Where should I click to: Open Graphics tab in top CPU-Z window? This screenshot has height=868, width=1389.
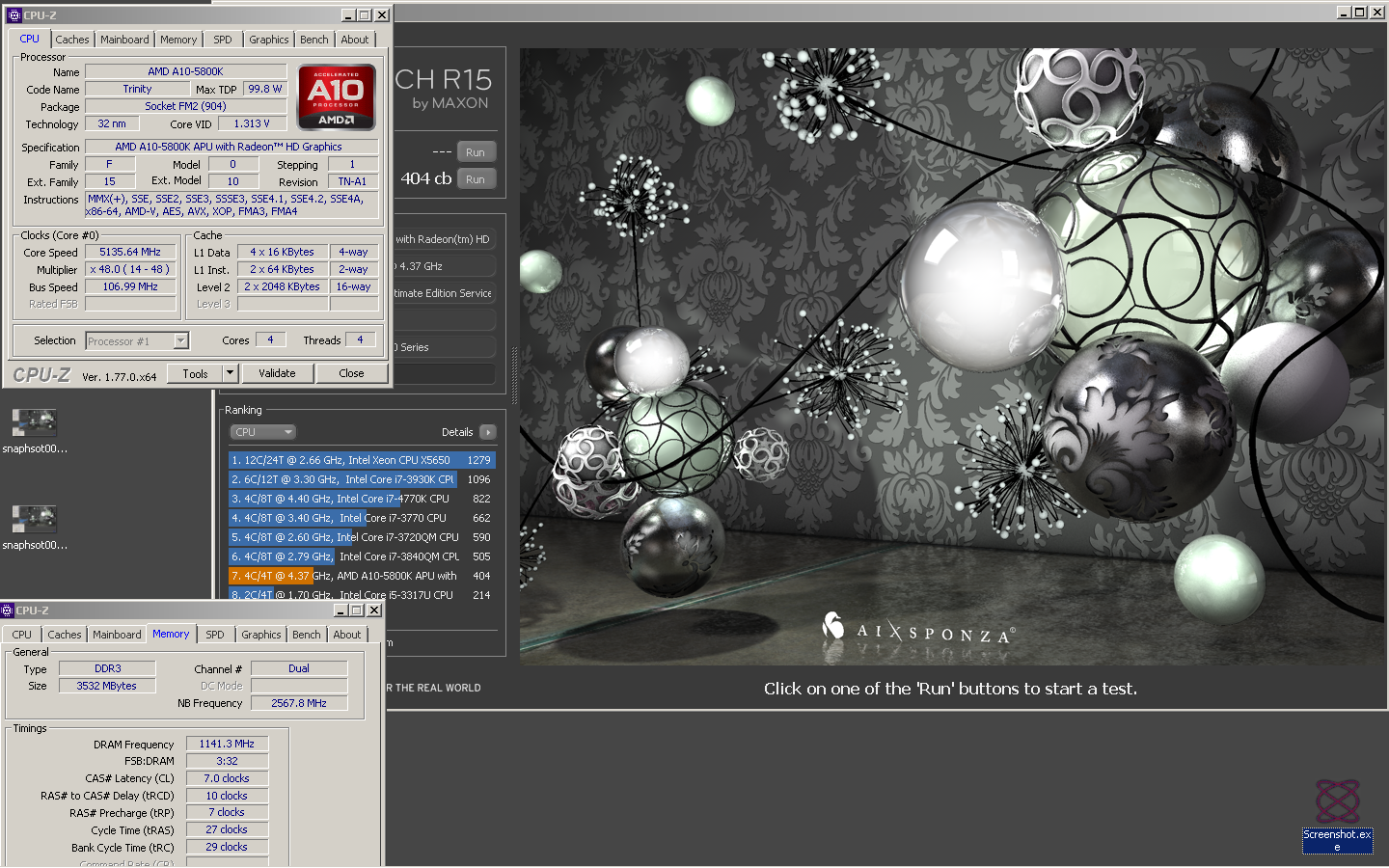tap(269, 40)
